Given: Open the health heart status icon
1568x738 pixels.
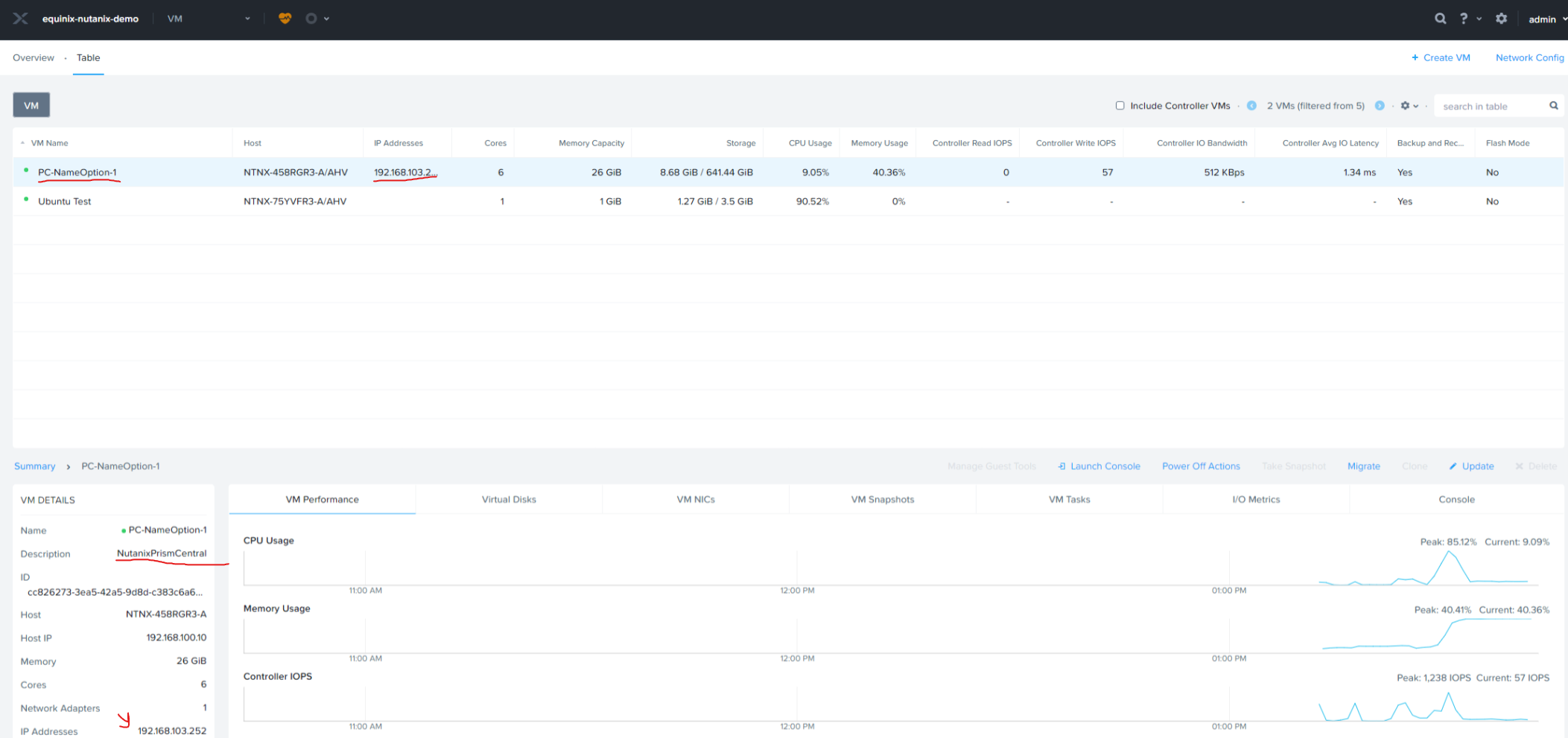Looking at the screenshot, I should click(285, 19).
